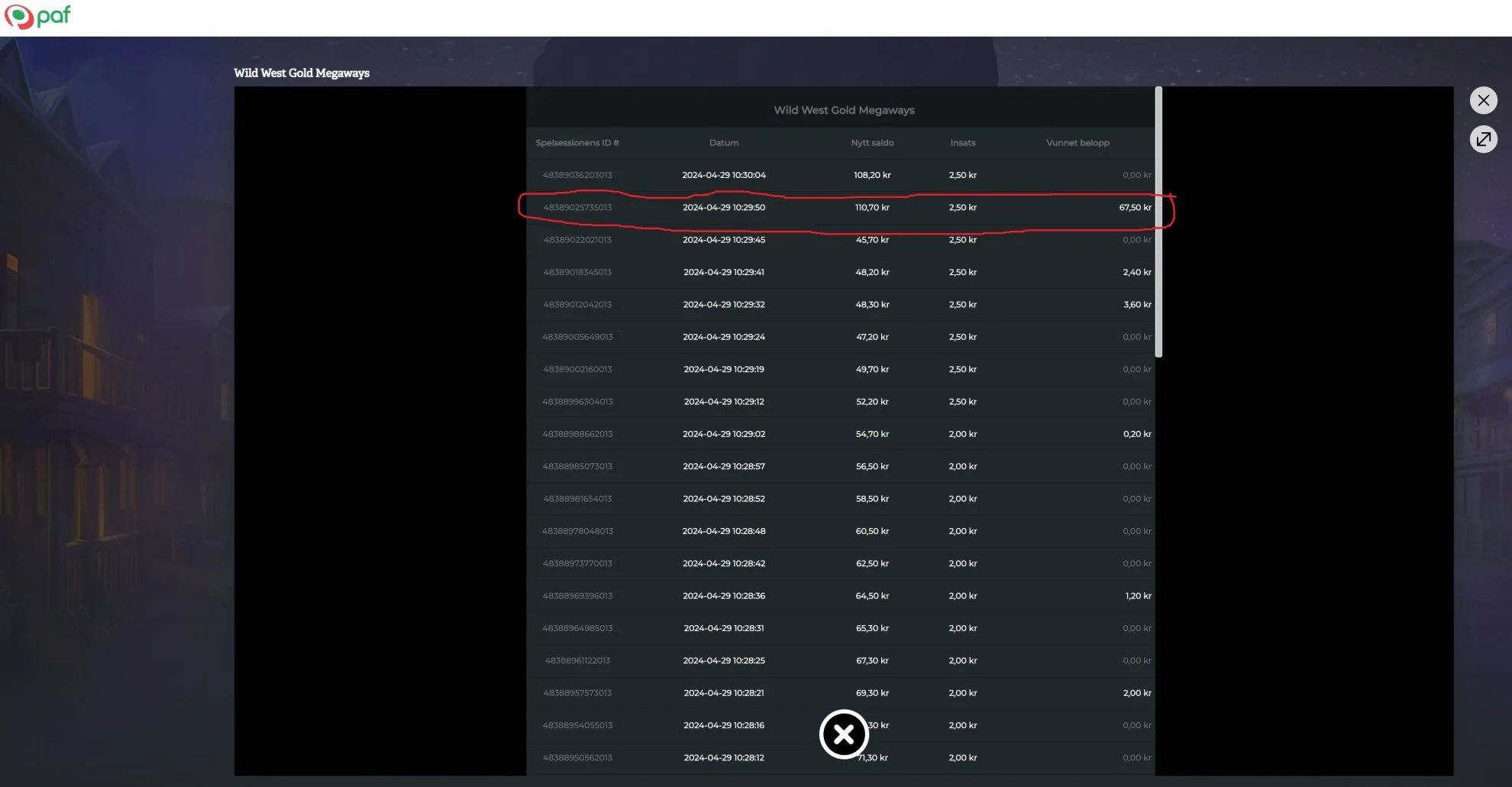Click date 2024-04-29 10:28:25
1512x787 pixels.
coord(724,661)
